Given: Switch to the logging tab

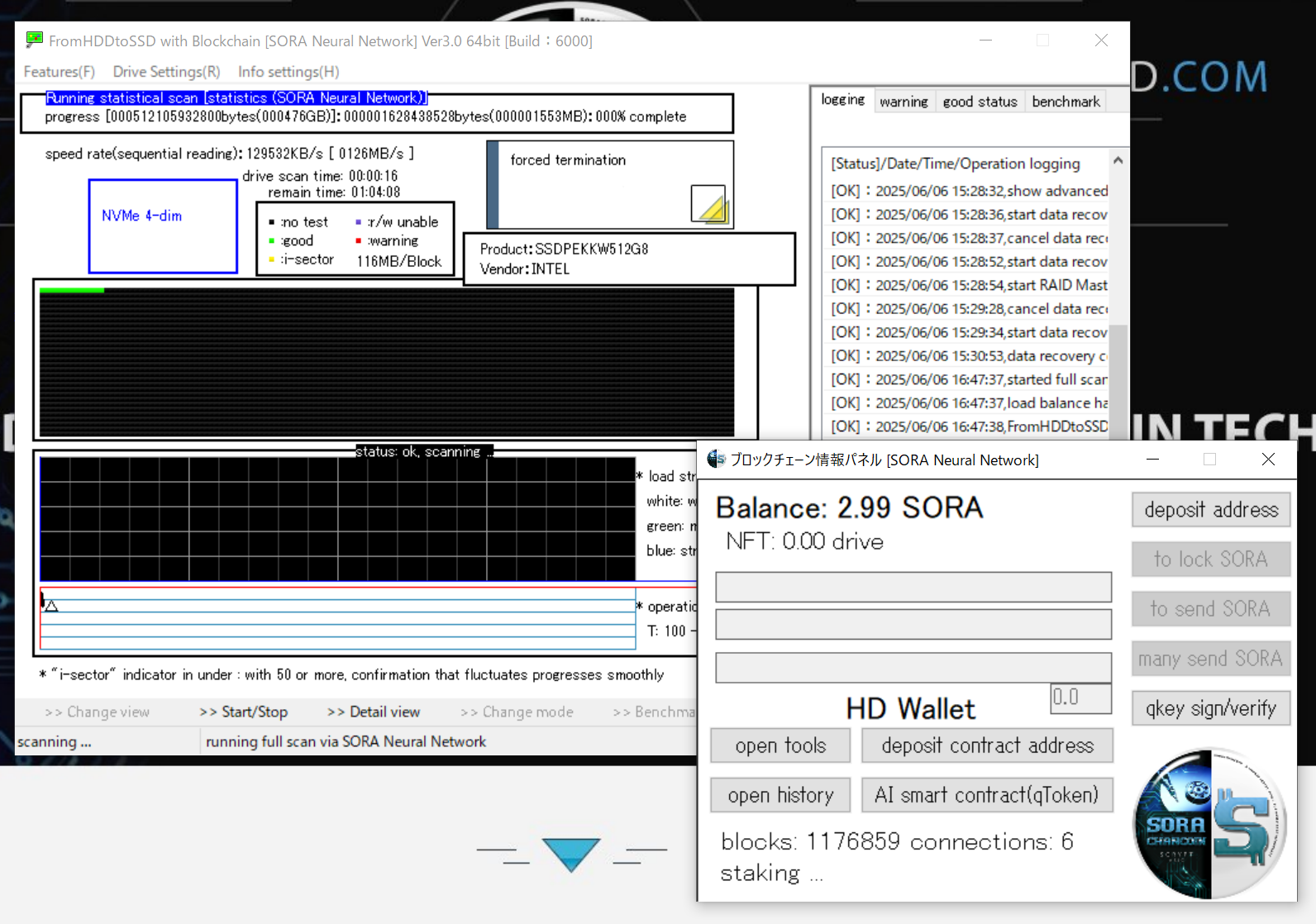Looking at the screenshot, I should click(842, 99).
